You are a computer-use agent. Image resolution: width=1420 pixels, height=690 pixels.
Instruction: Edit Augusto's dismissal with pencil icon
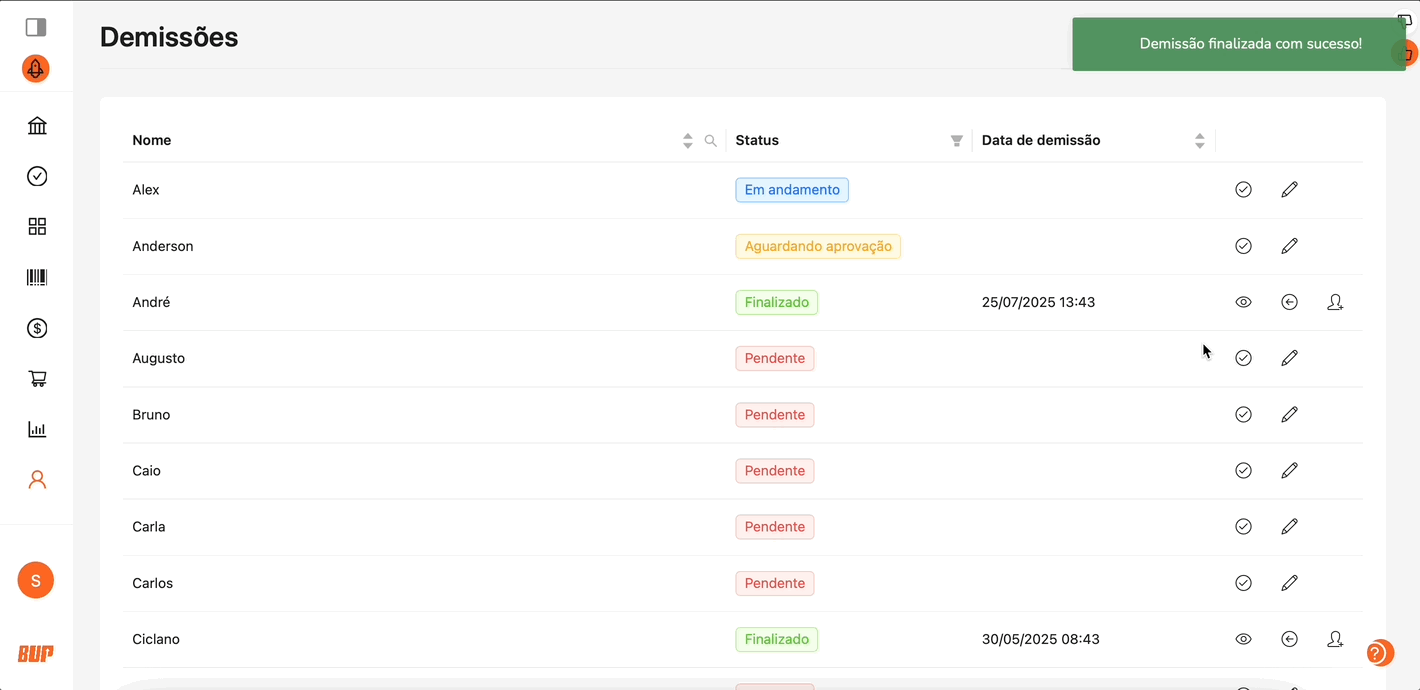(1289, 357)
